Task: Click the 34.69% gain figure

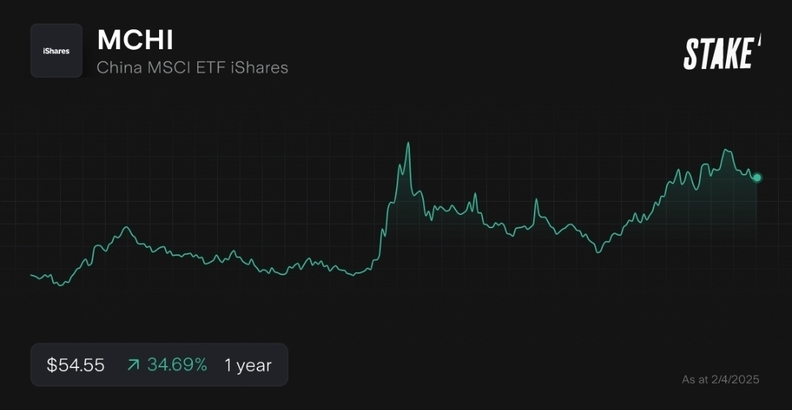Action: coord(177,365)
